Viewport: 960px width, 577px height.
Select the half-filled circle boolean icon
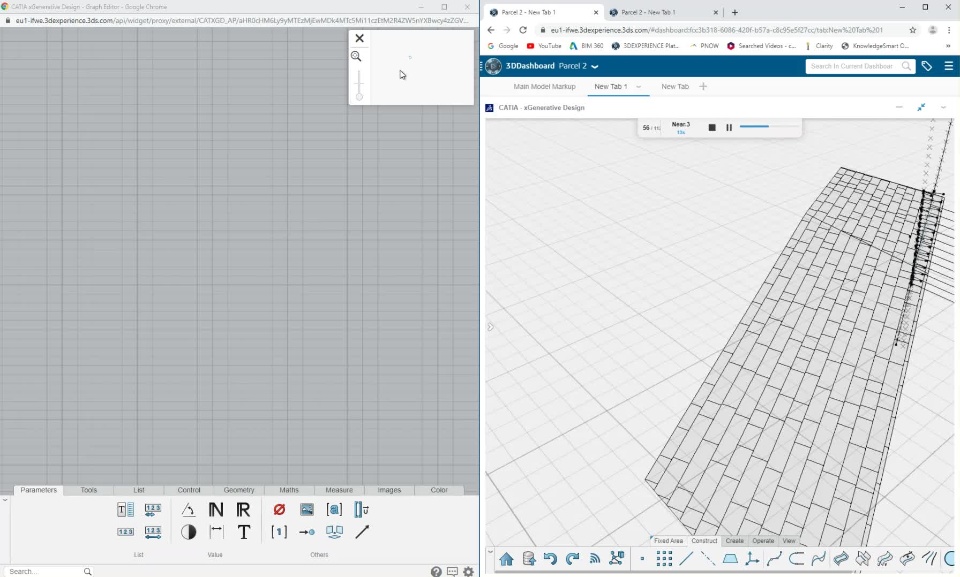188,532
